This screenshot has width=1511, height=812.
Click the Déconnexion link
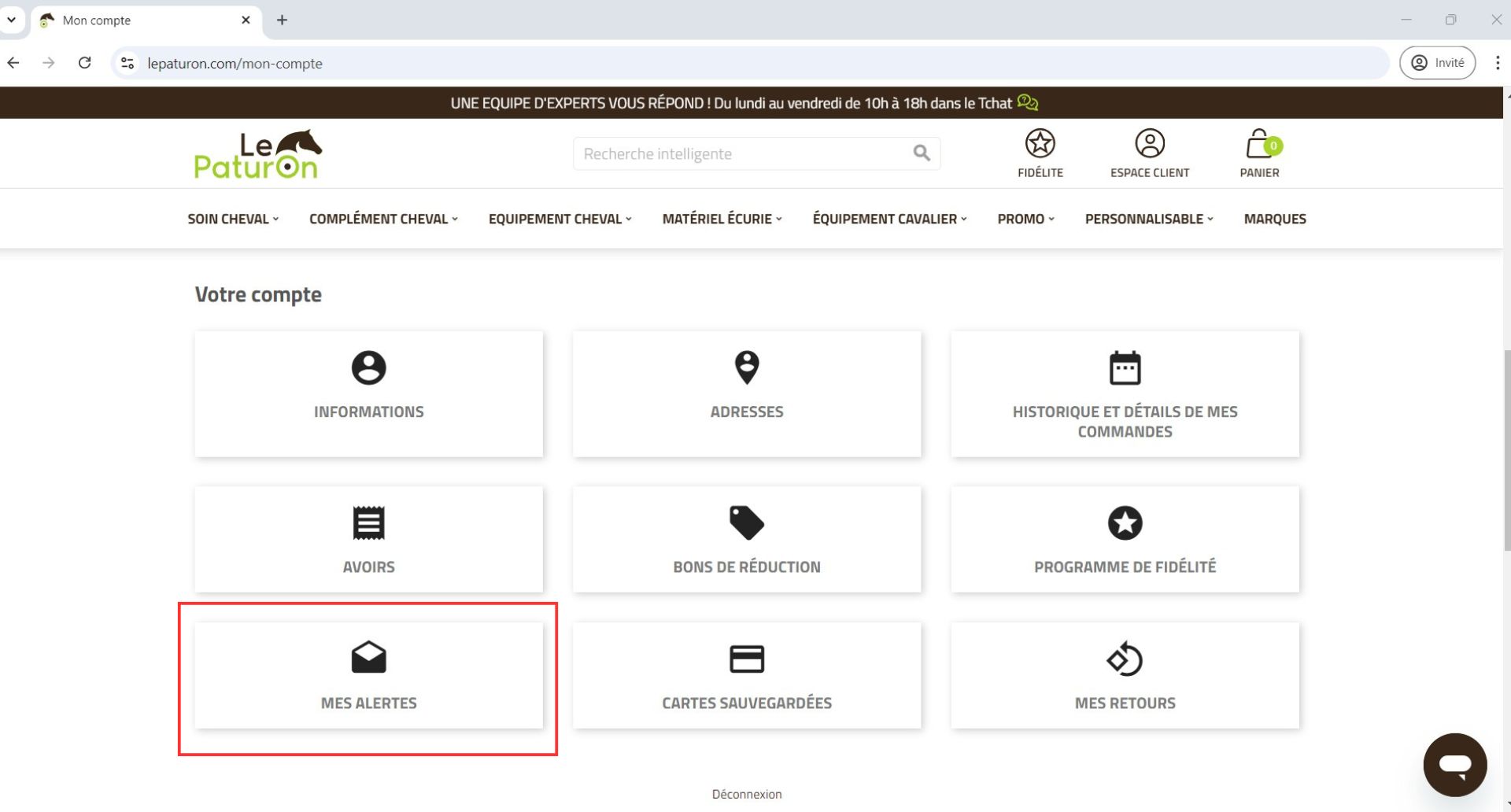coord(746,793)
